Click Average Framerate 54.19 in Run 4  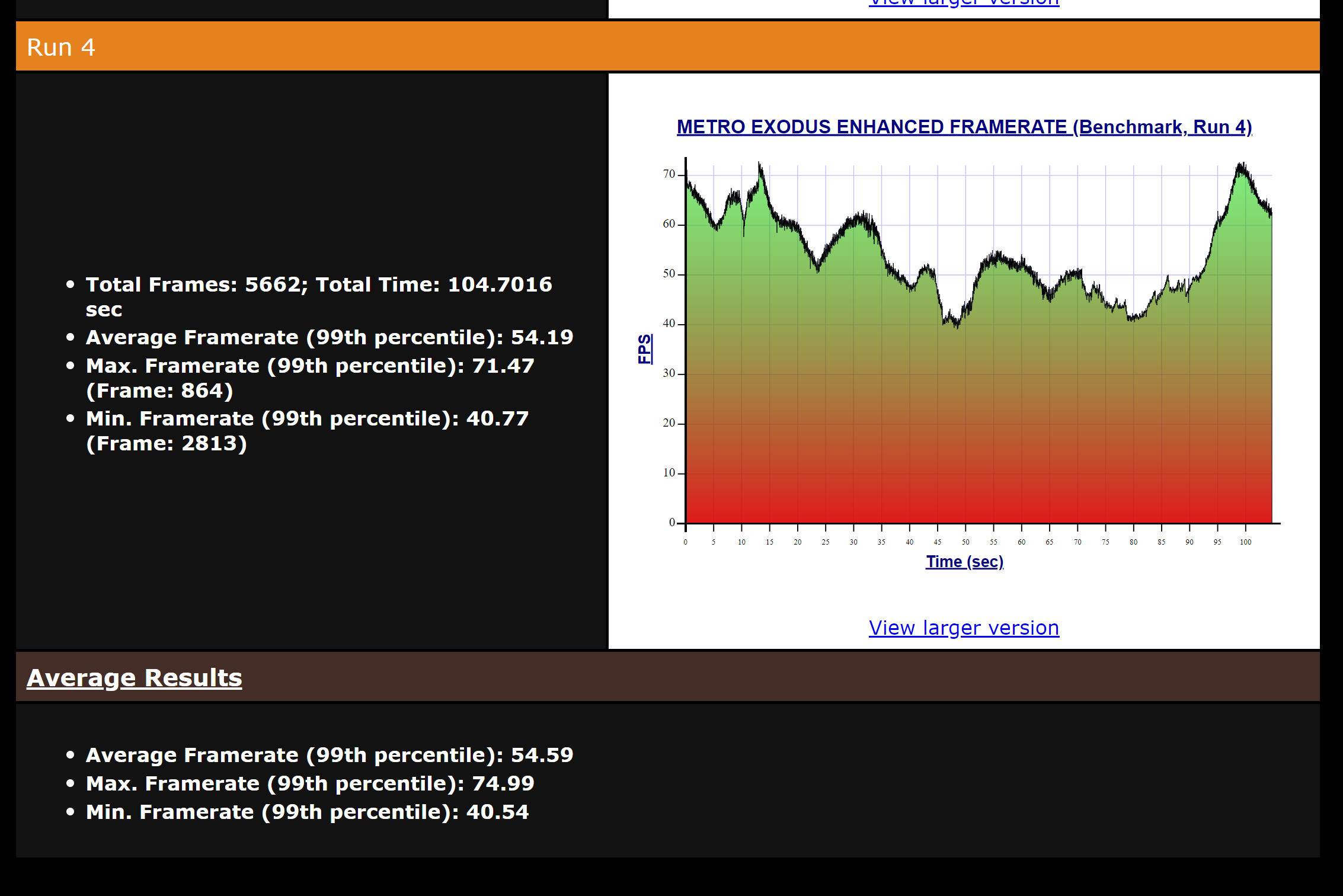(x=329, y=337)
